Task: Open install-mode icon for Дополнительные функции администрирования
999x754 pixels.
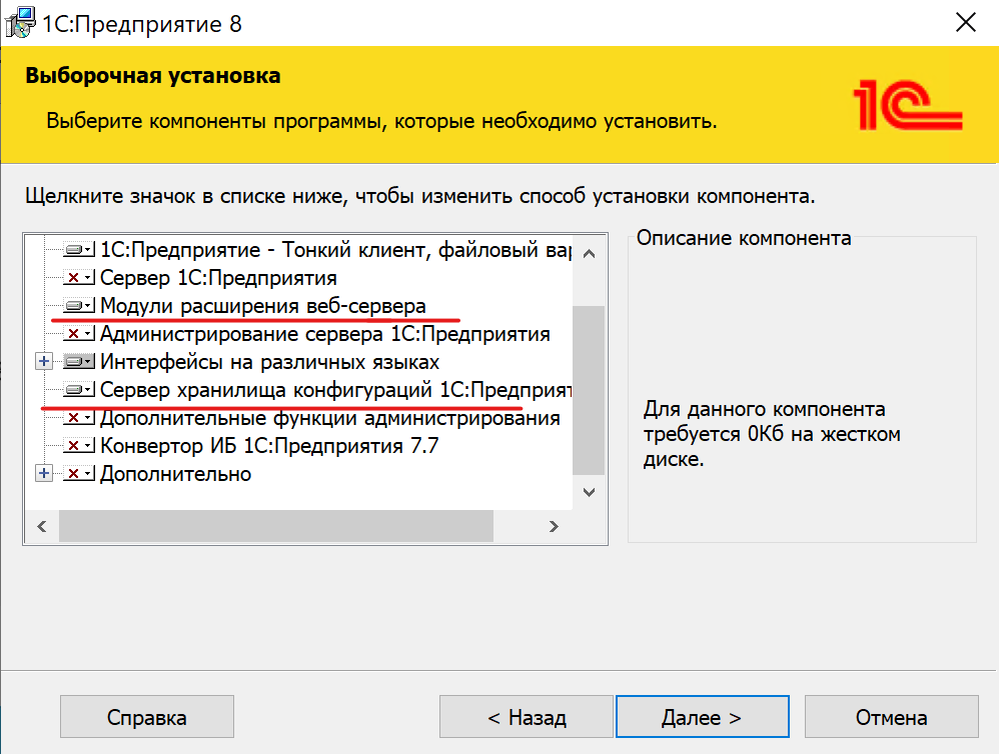Action: pos(79,418)
